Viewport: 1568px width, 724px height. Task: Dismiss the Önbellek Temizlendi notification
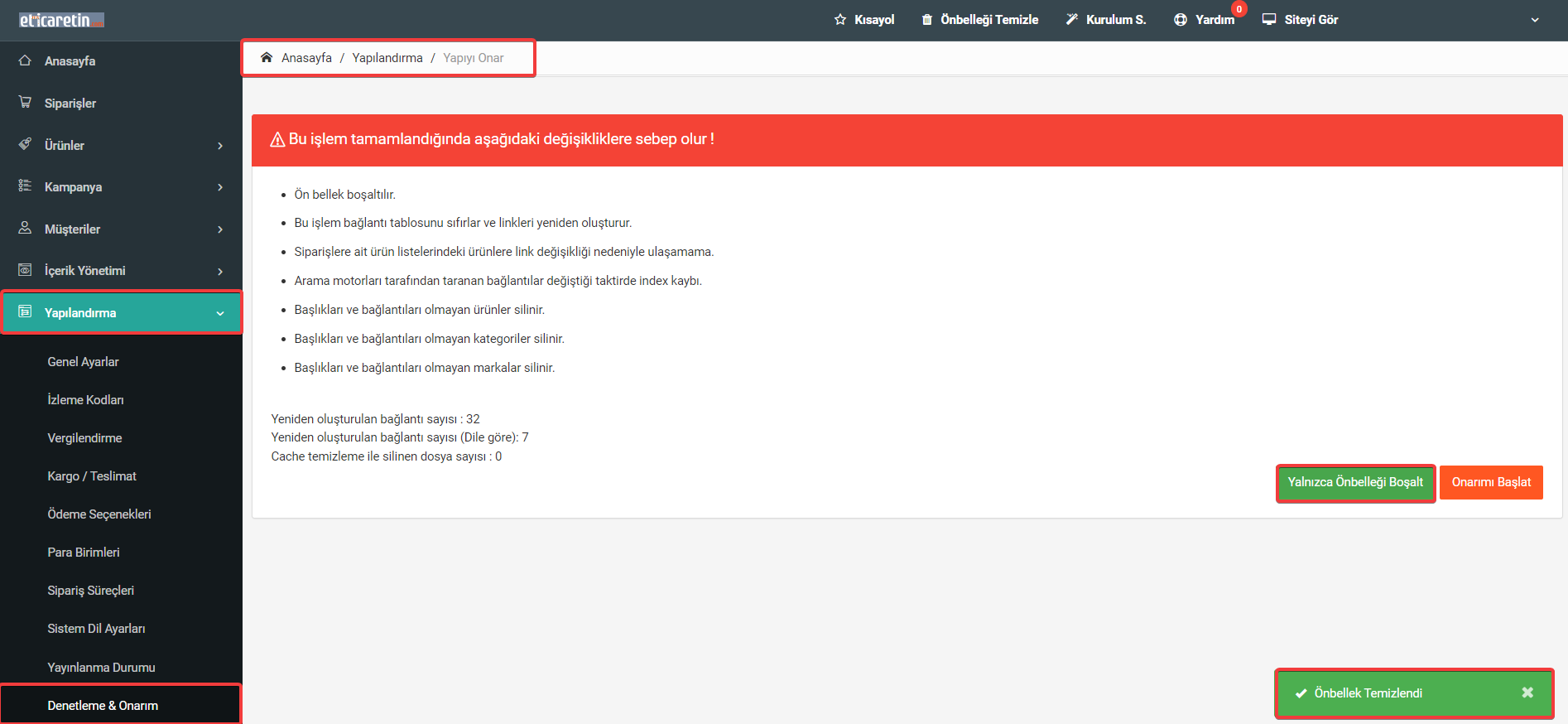(1527, 693)
